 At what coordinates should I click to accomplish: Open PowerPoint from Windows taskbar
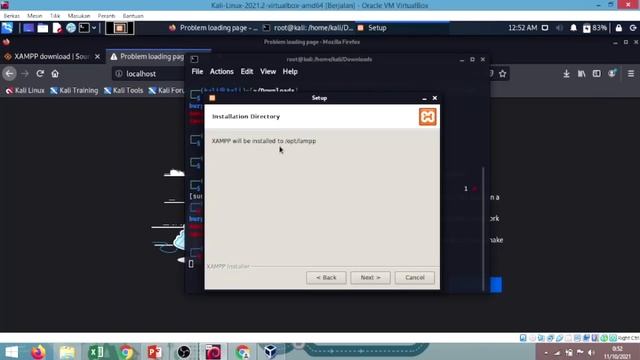tap(155, 352)
